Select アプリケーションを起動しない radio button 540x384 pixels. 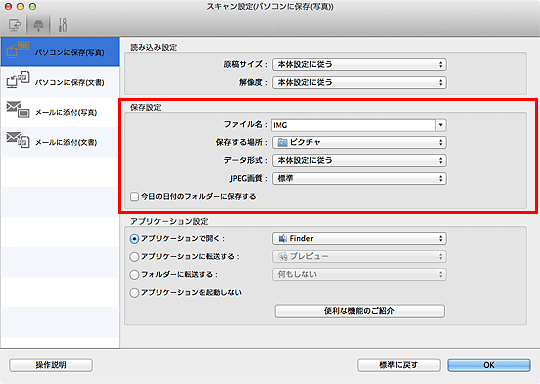point(134,293)
